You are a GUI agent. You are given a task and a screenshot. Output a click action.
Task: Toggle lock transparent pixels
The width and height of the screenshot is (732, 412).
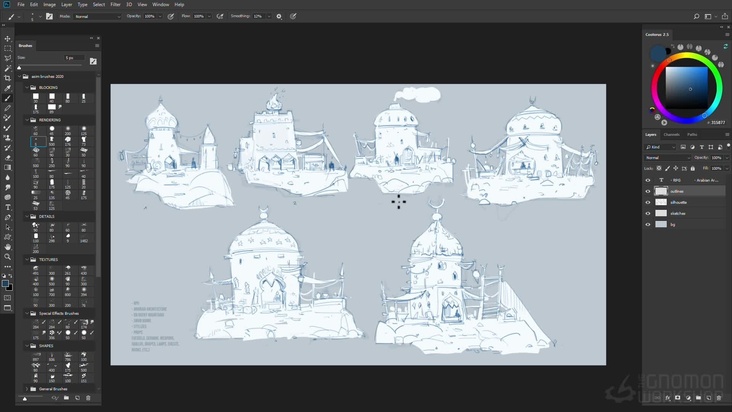pos(659,168)
